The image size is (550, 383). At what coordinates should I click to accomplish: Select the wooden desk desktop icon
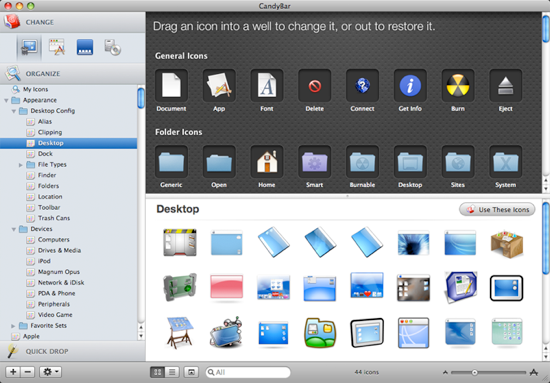[x=507, y=244]
